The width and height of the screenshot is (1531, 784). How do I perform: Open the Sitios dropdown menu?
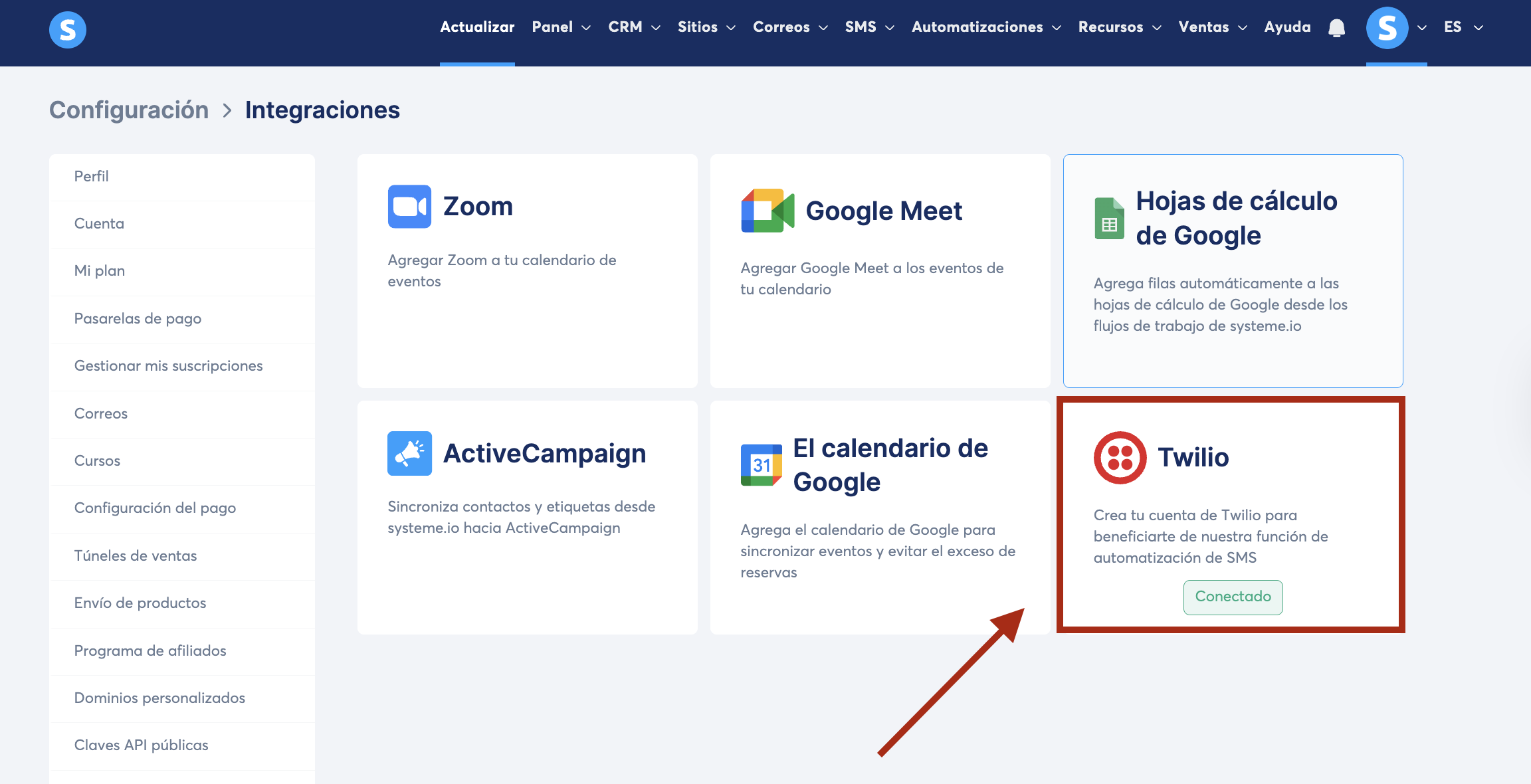click(706, 27)
